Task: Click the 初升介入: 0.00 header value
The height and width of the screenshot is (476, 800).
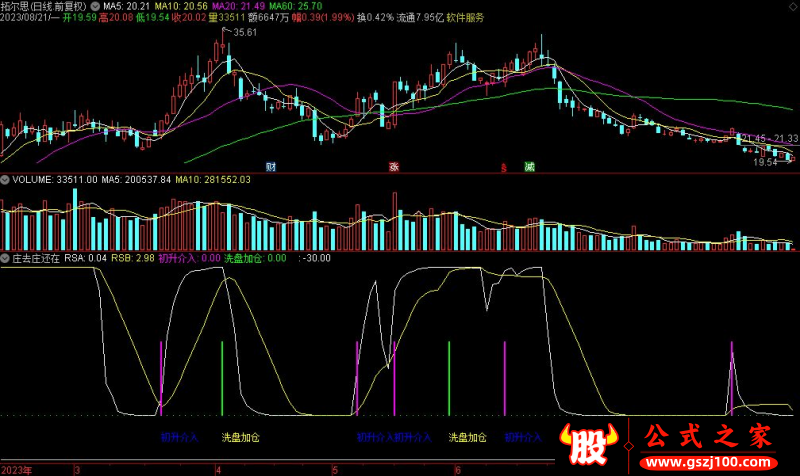Action: click(189, 258)
